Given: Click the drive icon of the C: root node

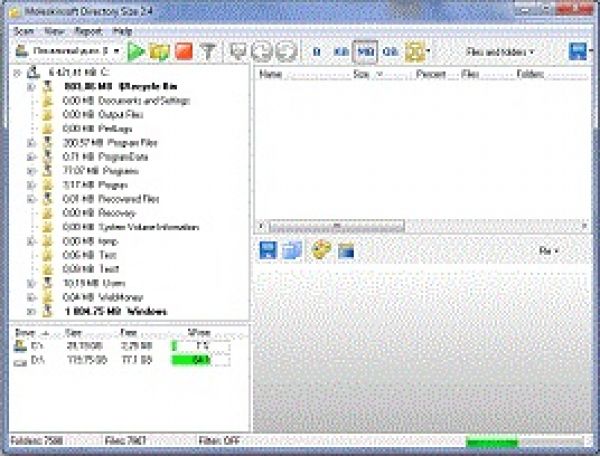Looking at the screenshot, I should coord(34,72).
